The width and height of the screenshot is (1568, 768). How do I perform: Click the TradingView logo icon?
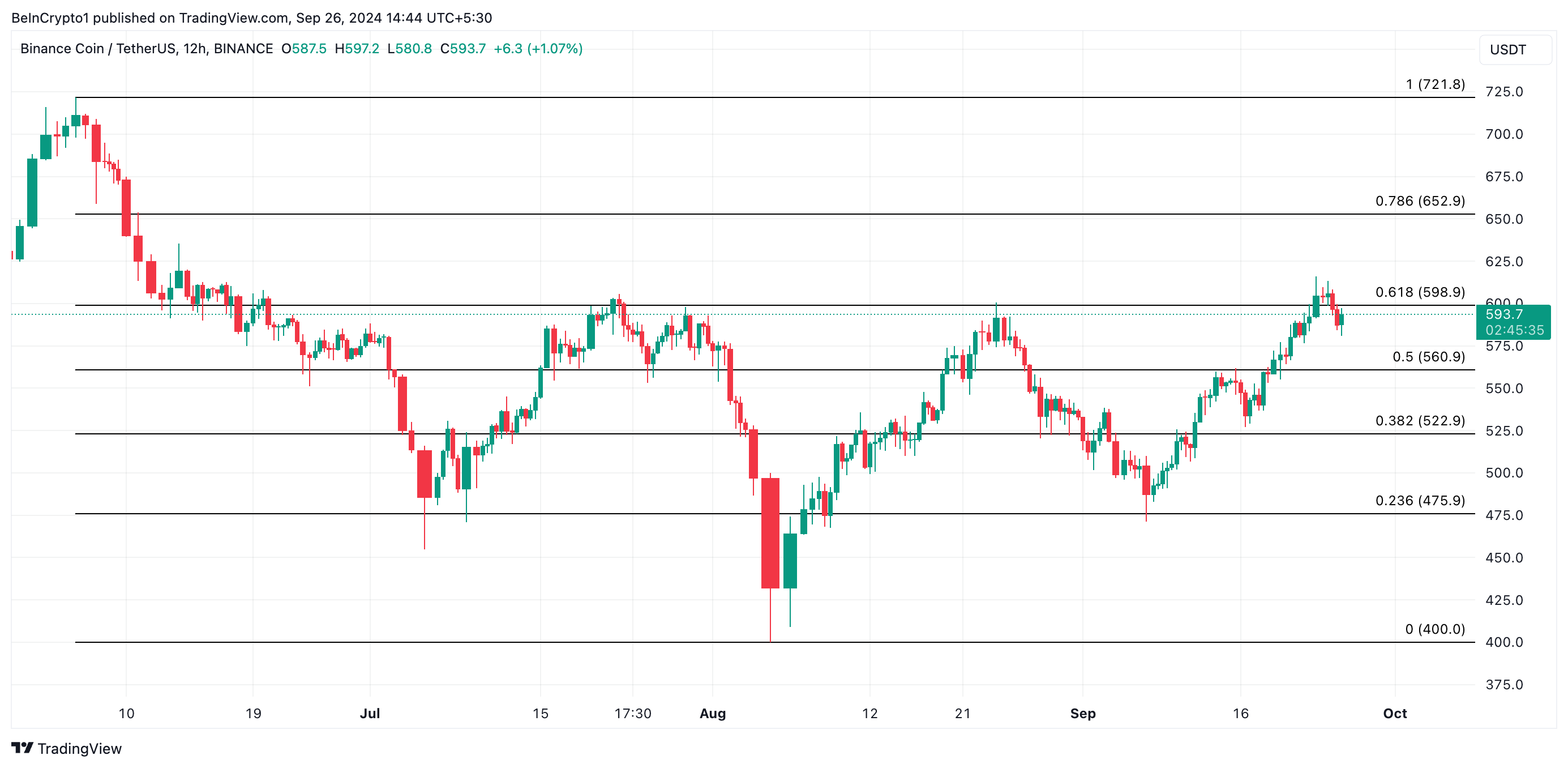pyautogui.click(x=22, y=748)
